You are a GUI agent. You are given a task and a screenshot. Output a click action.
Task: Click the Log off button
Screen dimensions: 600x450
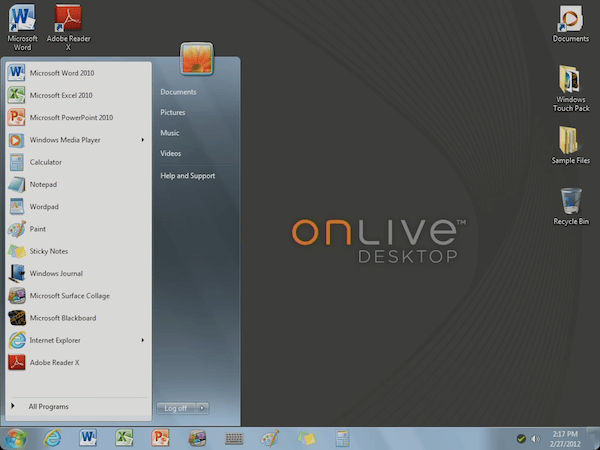175,408
